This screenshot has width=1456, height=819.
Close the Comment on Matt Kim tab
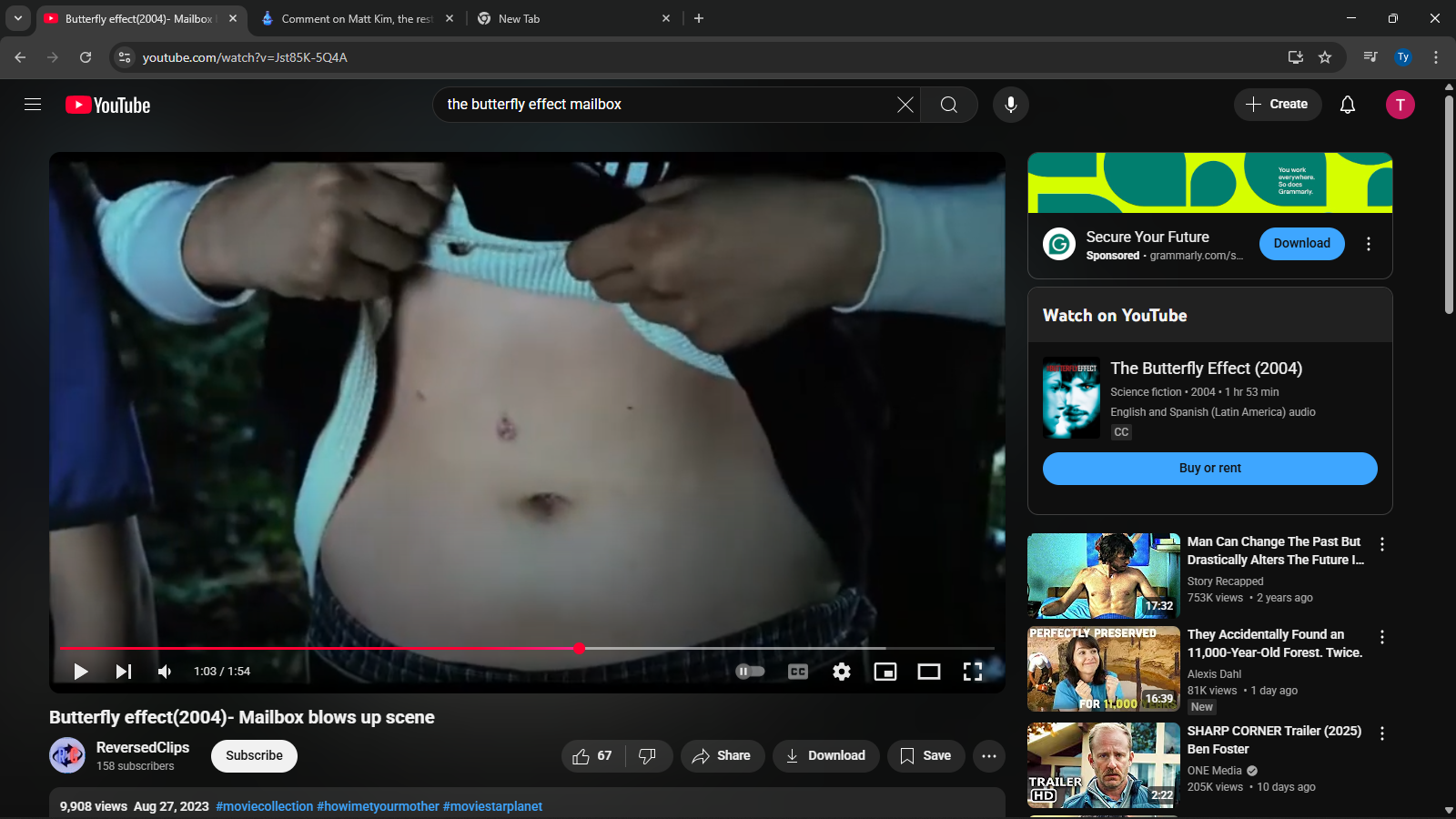[450, 18]
